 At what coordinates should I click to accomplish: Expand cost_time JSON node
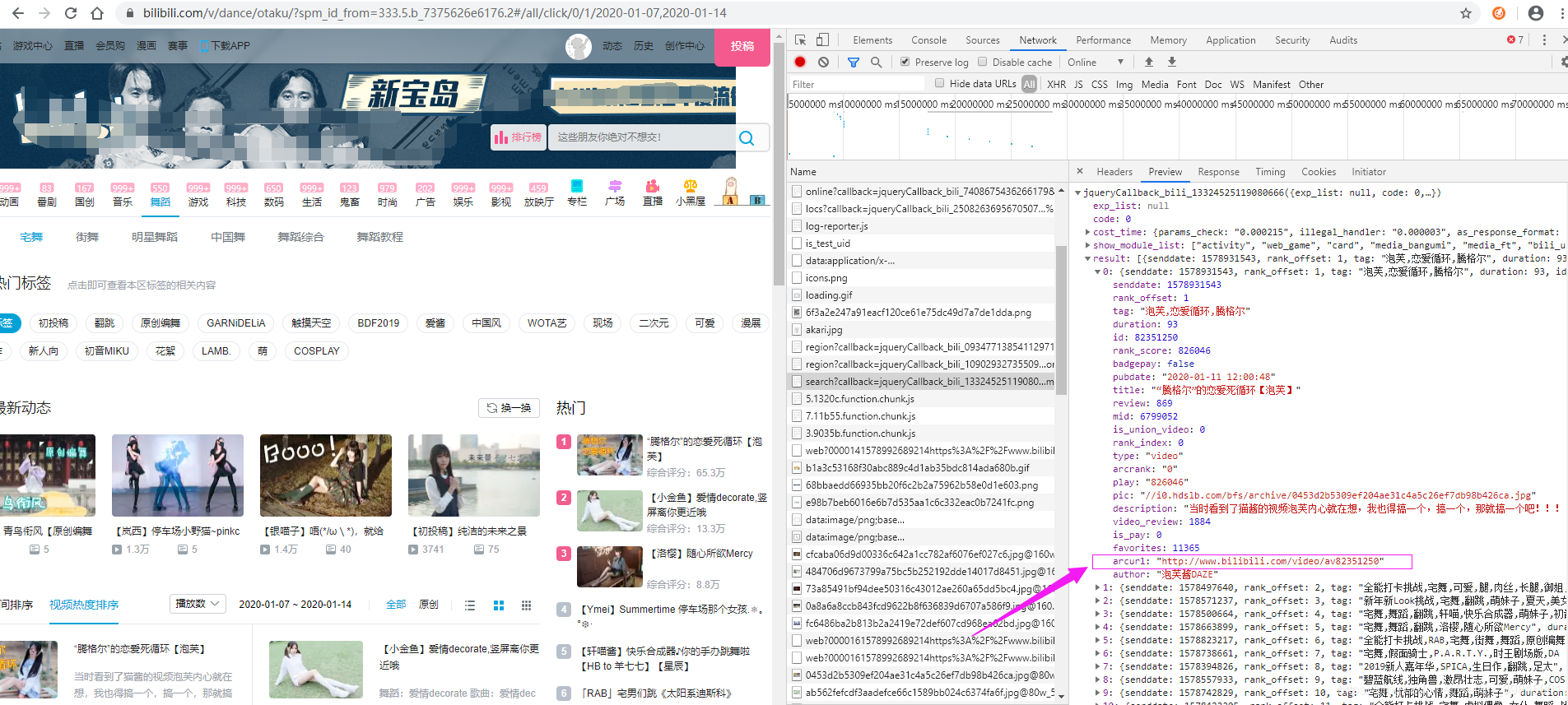(x=1088, y=232)
